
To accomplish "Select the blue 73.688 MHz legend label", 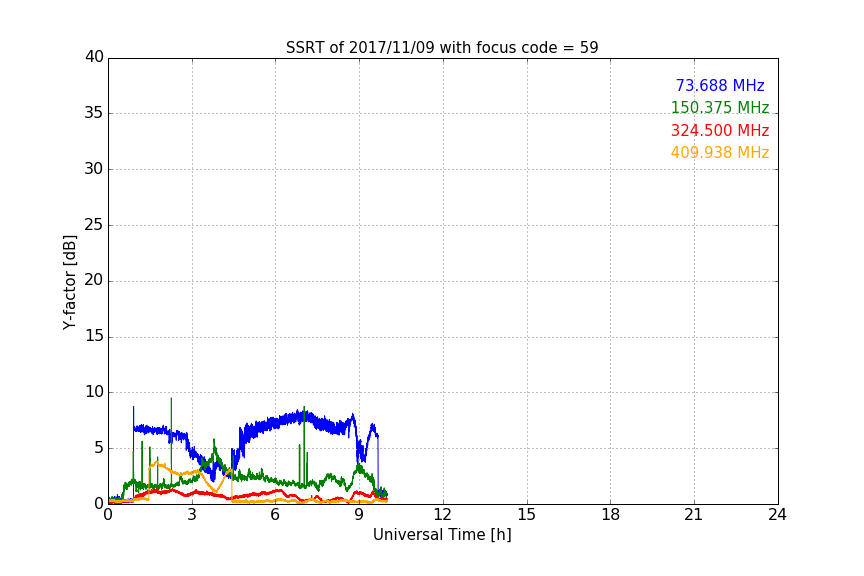I will click(720, 85).
